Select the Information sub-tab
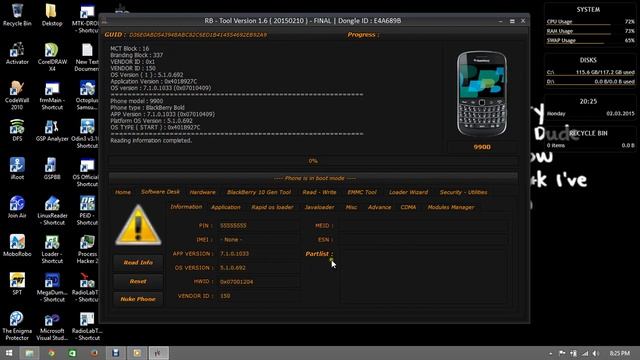 (x=186, y=207)
